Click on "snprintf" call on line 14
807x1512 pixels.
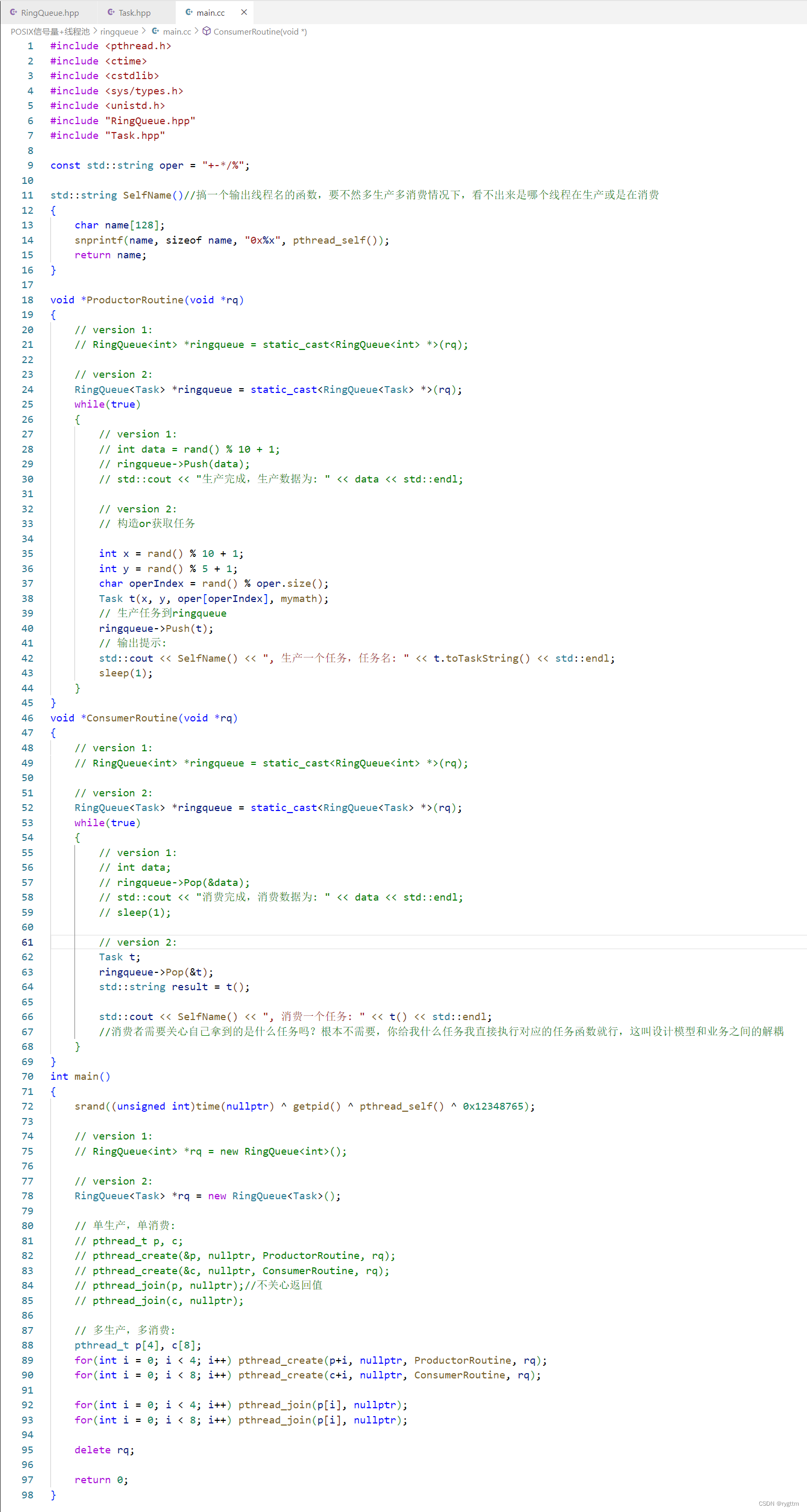[98, 240]
